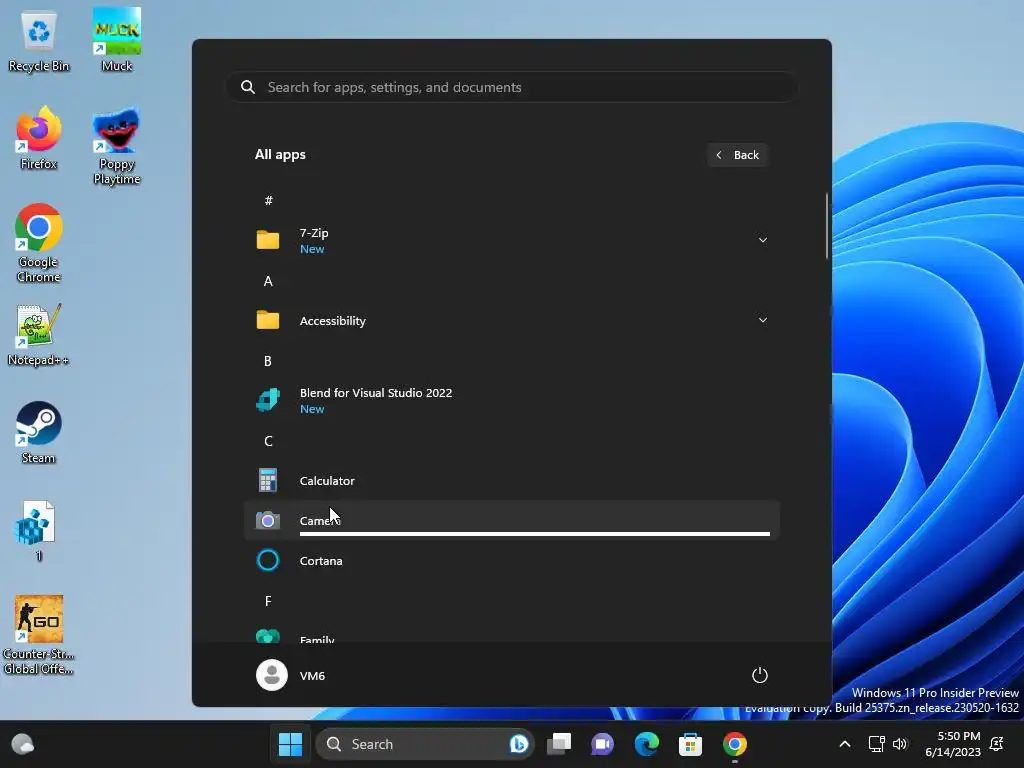Open the Camera app
Image resolution: width=1024 pixels, height=768 pixels.
click(x=511, y=520)
